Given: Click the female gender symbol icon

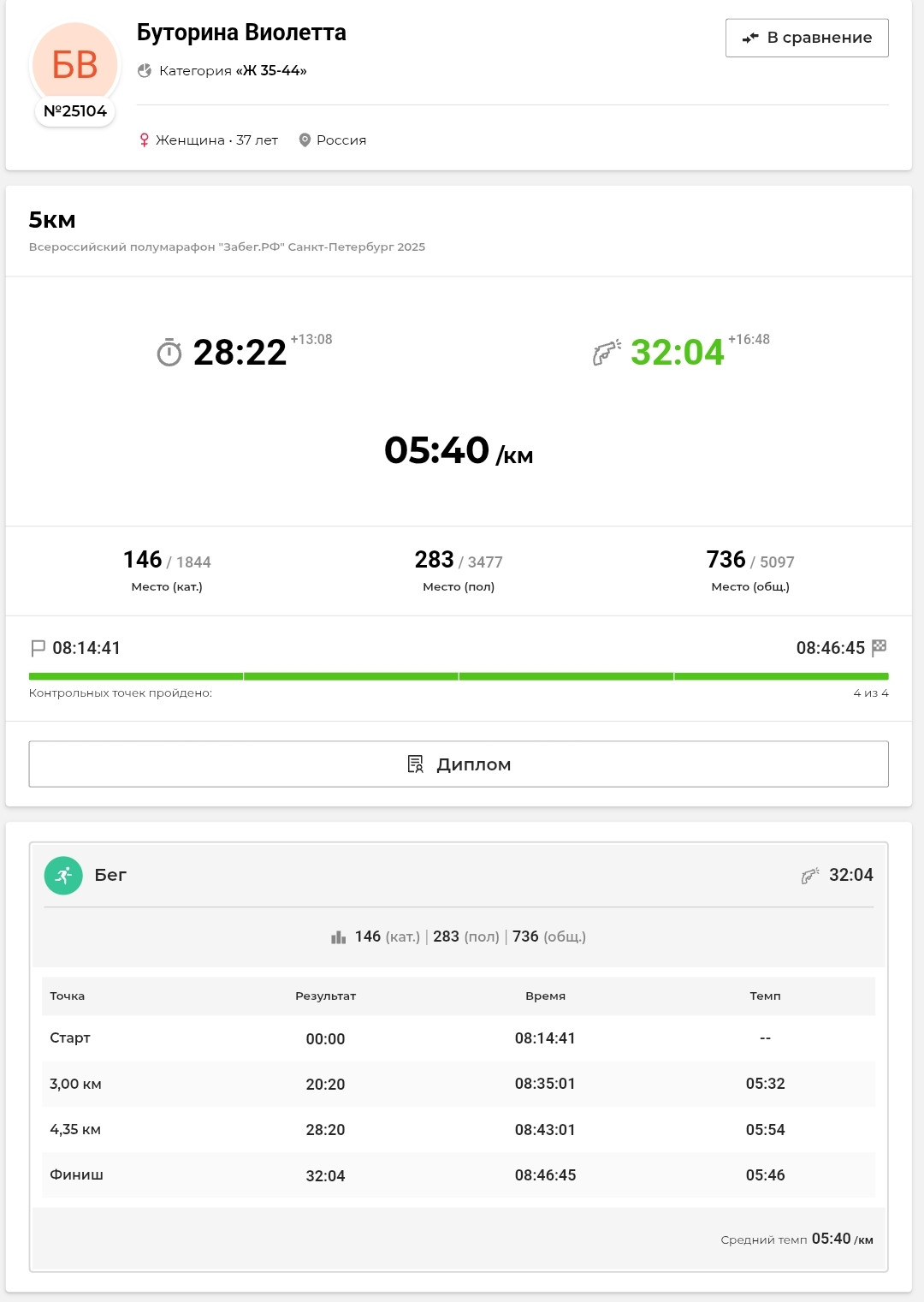Looking at the screenshot, I should point(145,140).
